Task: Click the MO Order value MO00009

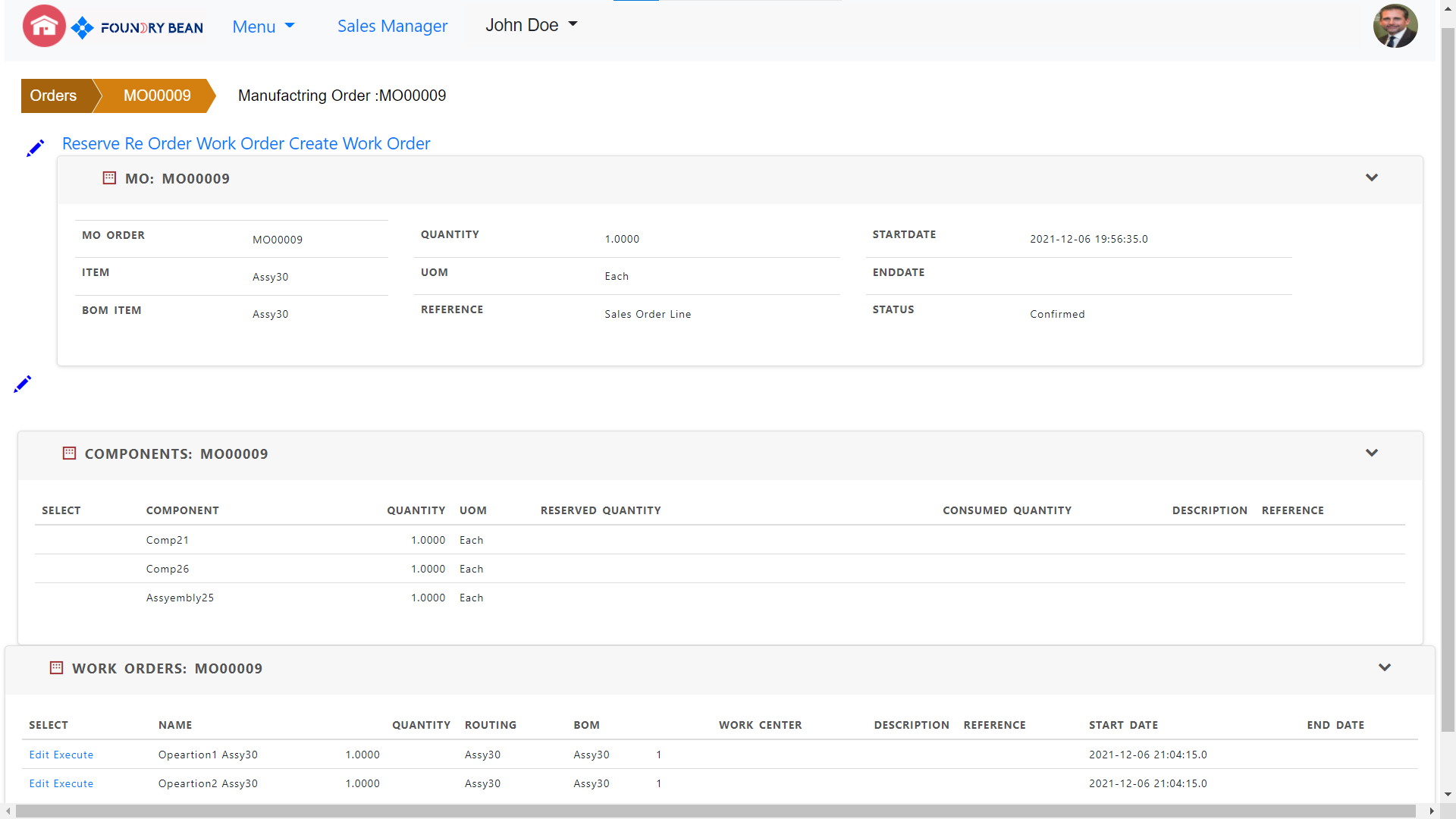Action: click(x=278, y=240)
